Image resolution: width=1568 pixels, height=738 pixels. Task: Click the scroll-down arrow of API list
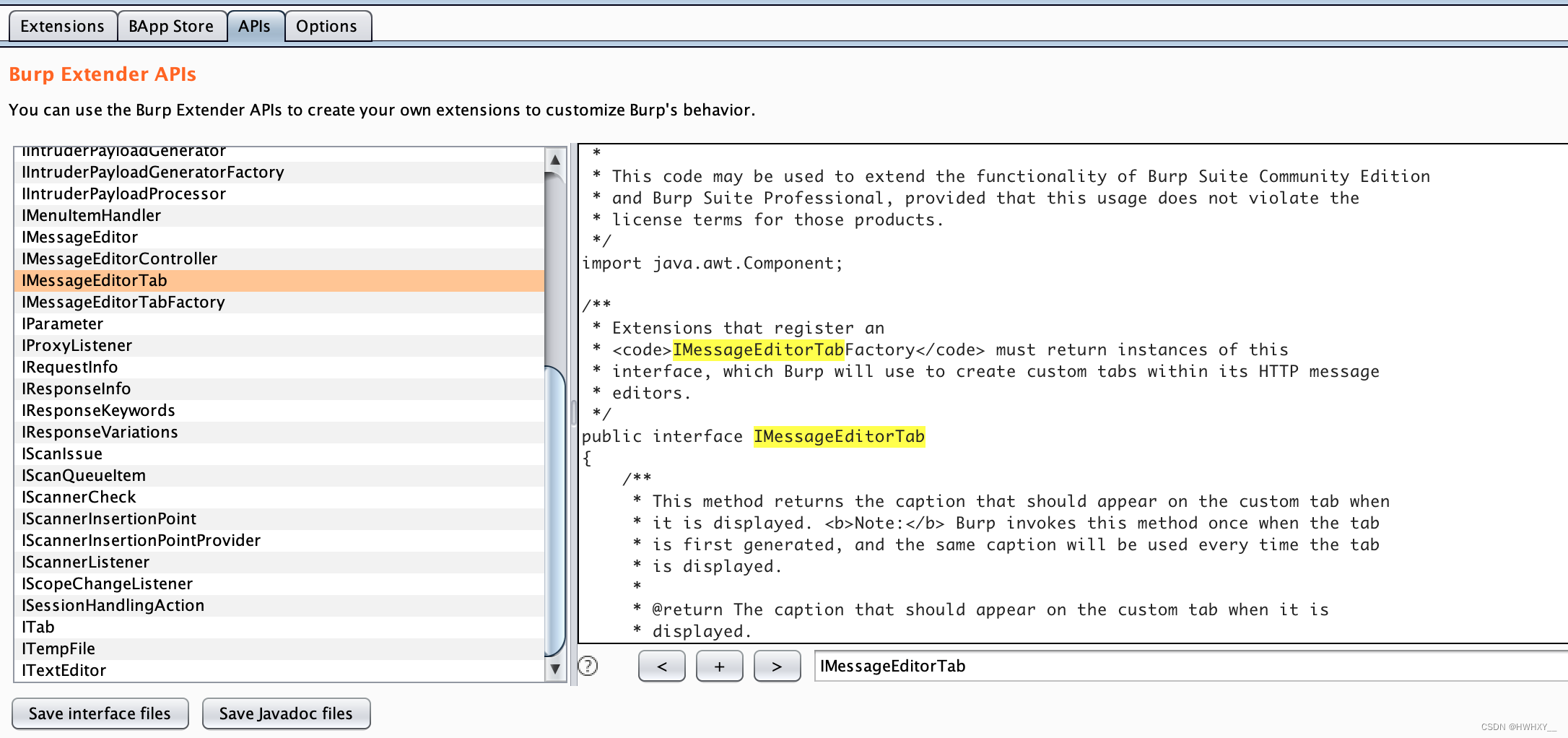(555, 669)
